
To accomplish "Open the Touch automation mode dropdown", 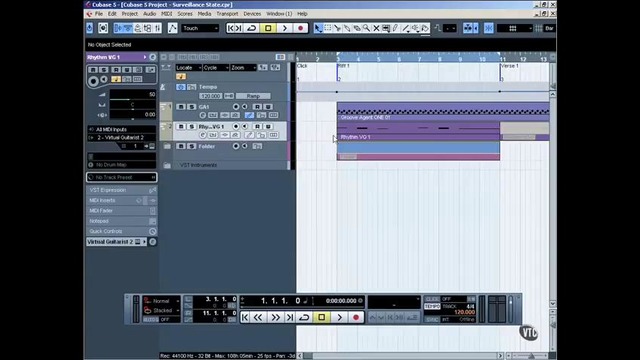I will click(x=200, y=28).
